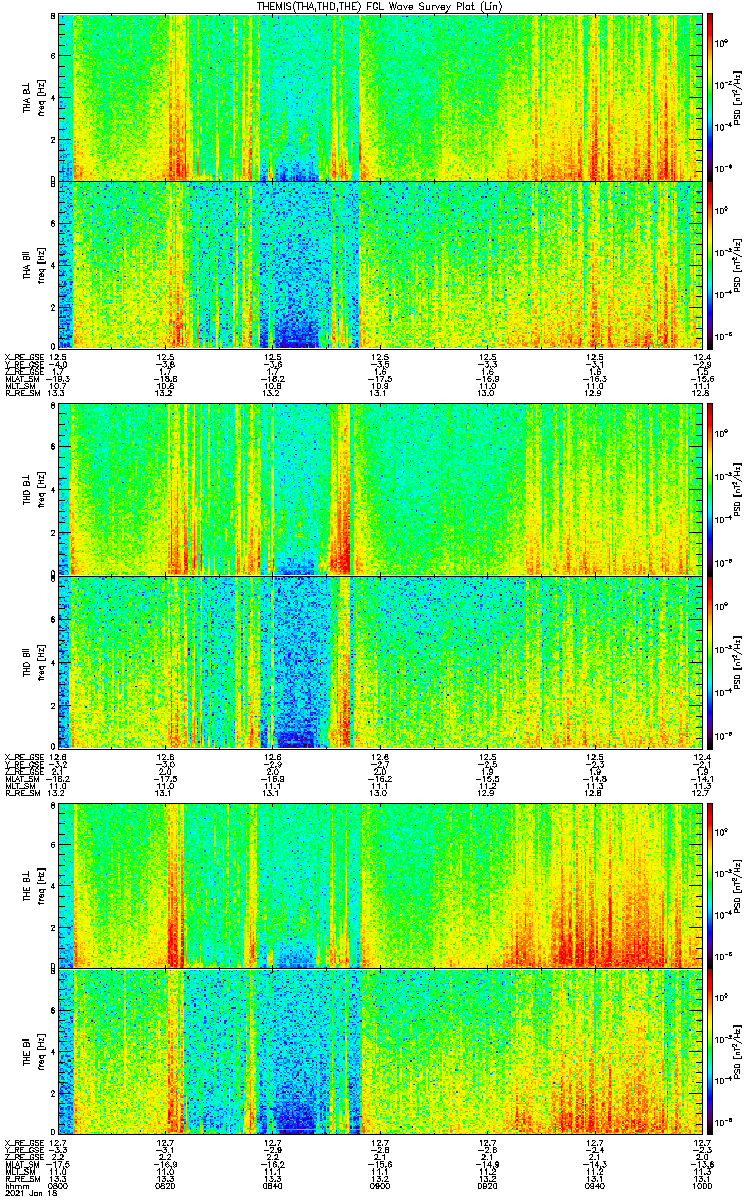The image size is (750, 1200).
Task: Click the THD ephemeris 'X_RE_GSE' row label
Action: tap(23, 756)
